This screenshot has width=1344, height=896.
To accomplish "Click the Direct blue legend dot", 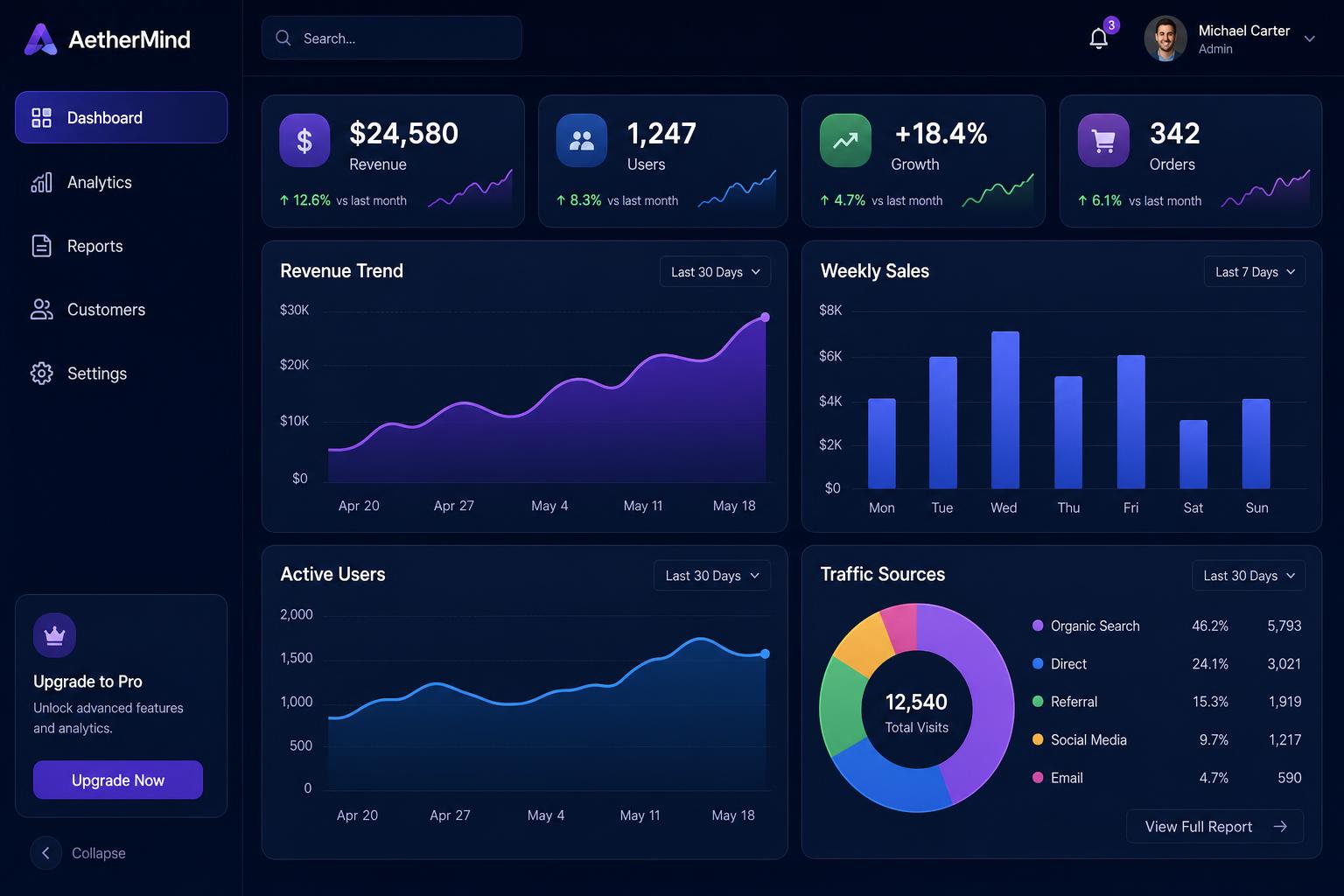I will click(1038, 663).
